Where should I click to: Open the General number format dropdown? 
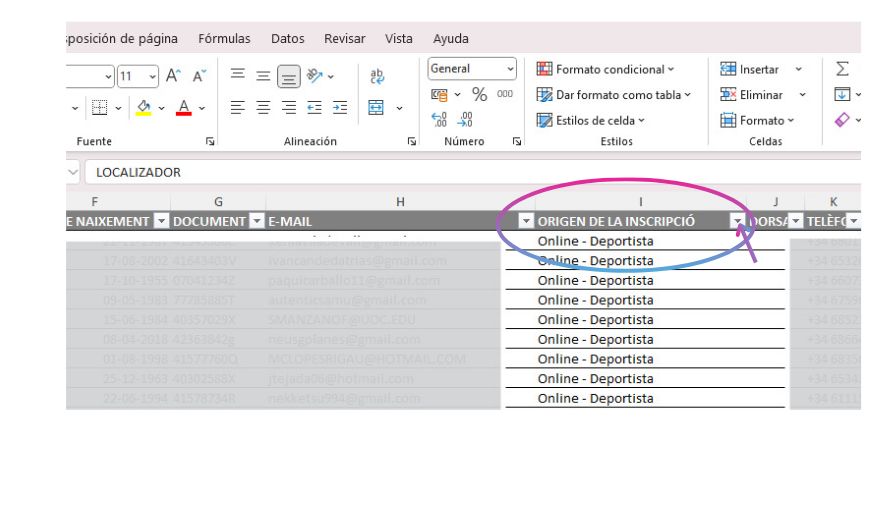pos(510,69)
